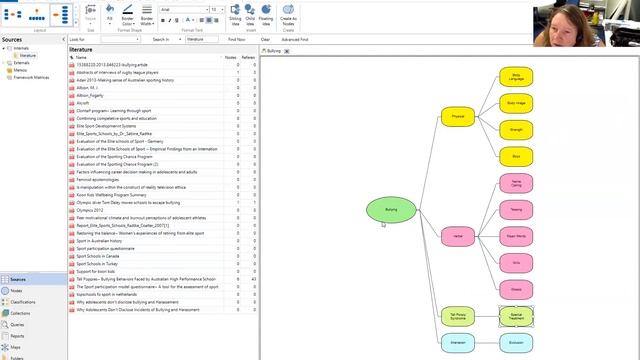
Task: Select the pink Verbal node
Action: pyautogui.click(x=458, y=236)
